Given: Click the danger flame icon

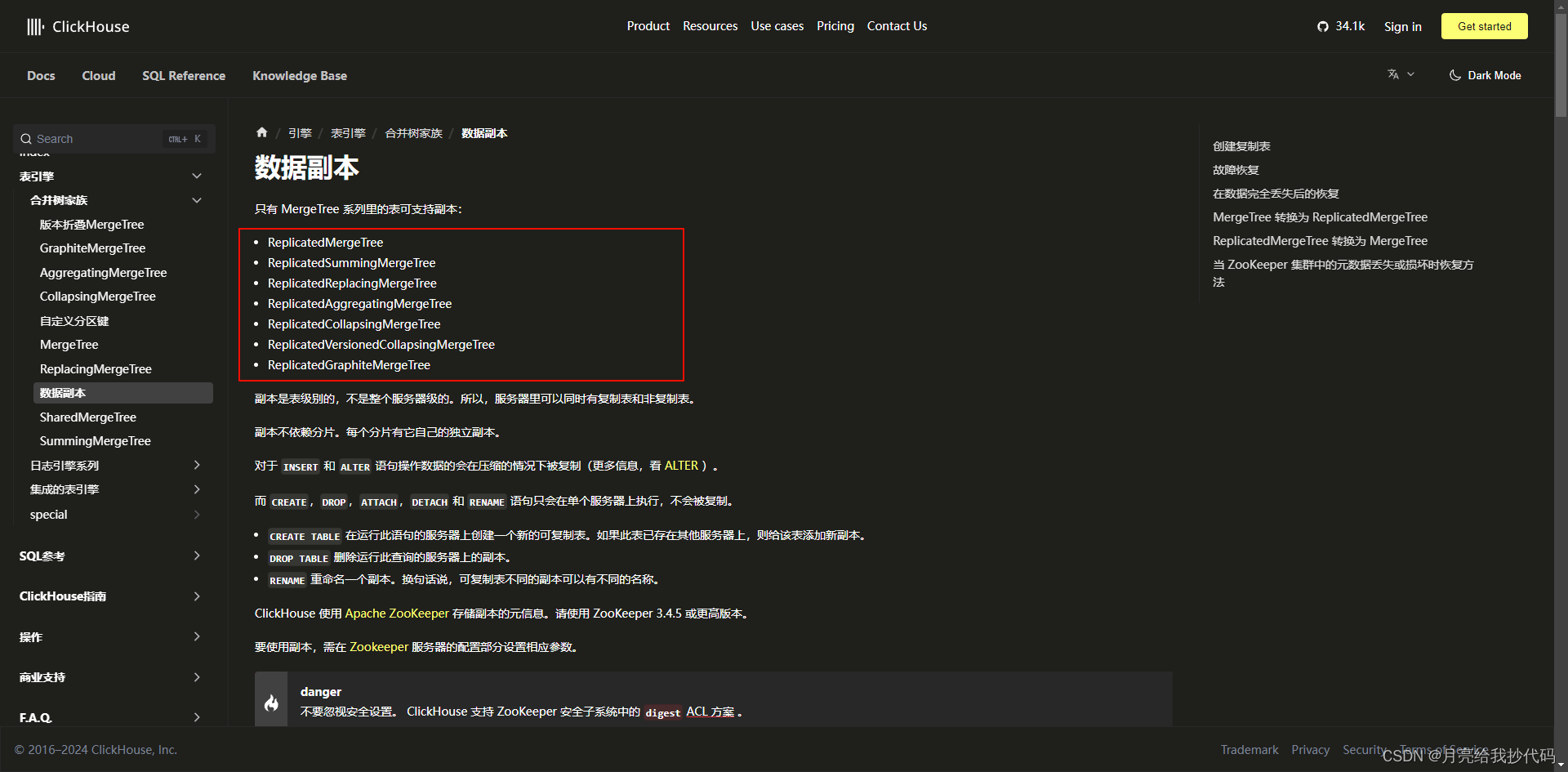Looking at the screenshot, I should [x=271, y=703].
